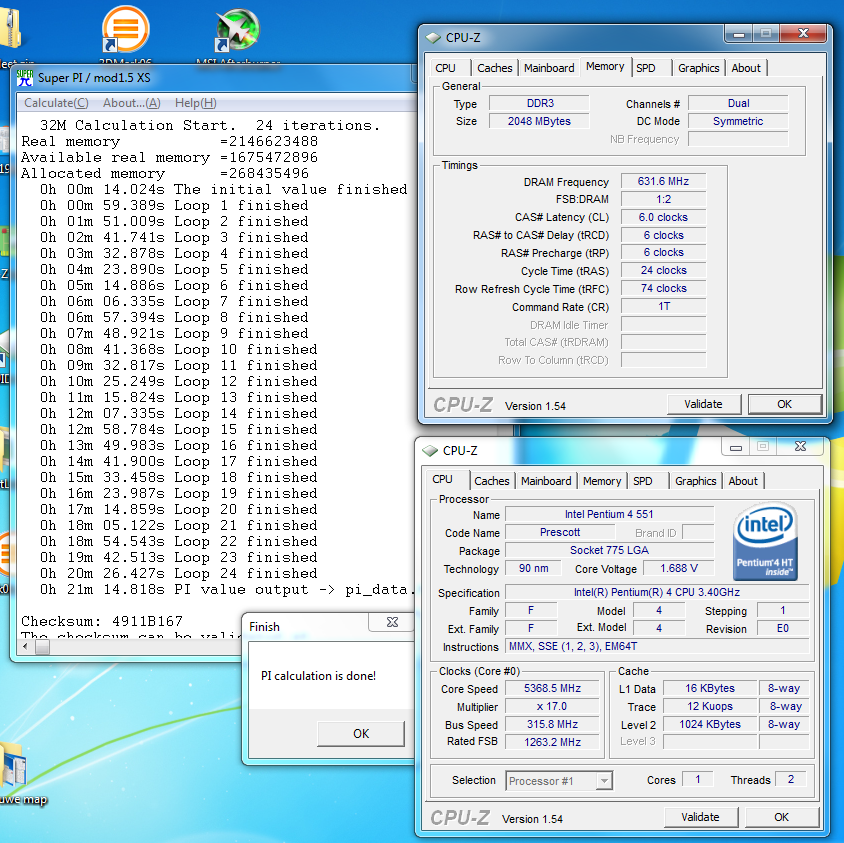Click the Row Refresh 74 clocks value
This screenshot has width=844, height=843.
click(663, 289)
